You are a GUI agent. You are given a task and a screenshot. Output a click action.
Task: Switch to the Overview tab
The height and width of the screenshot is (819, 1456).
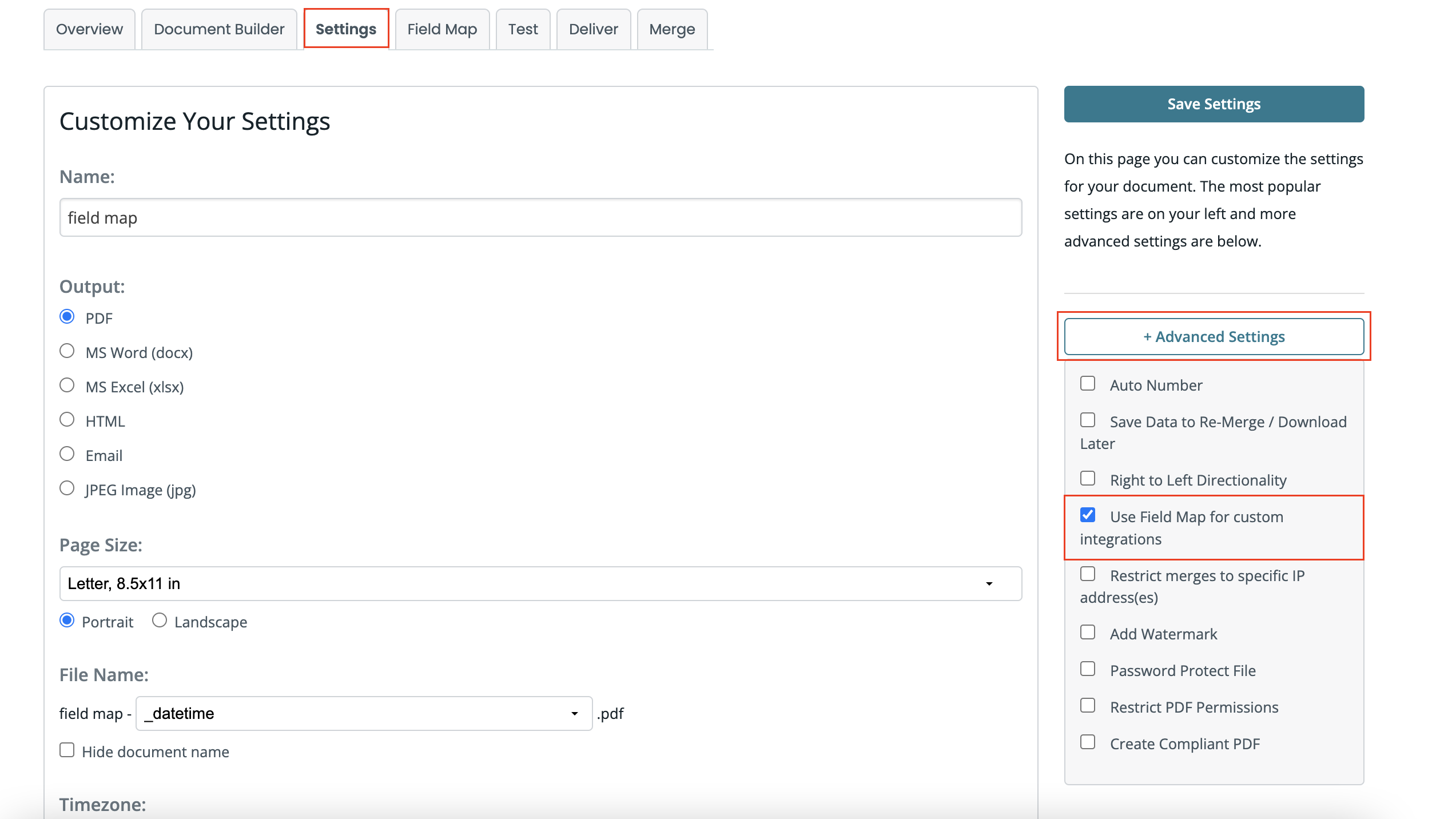pyautogui.click(x=89, y=29)
